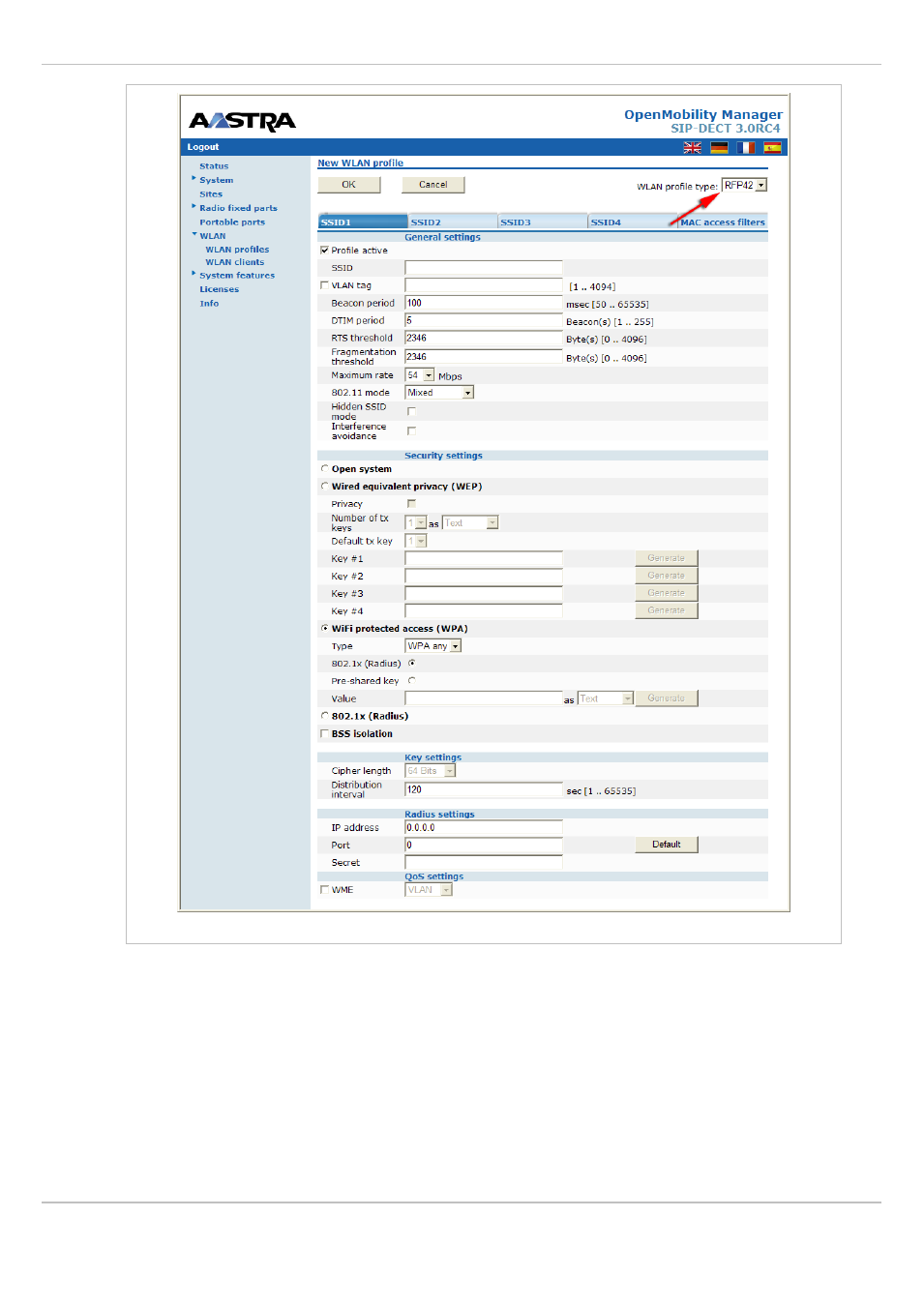Select standalone 802.1x (Radius) security option

324,716
